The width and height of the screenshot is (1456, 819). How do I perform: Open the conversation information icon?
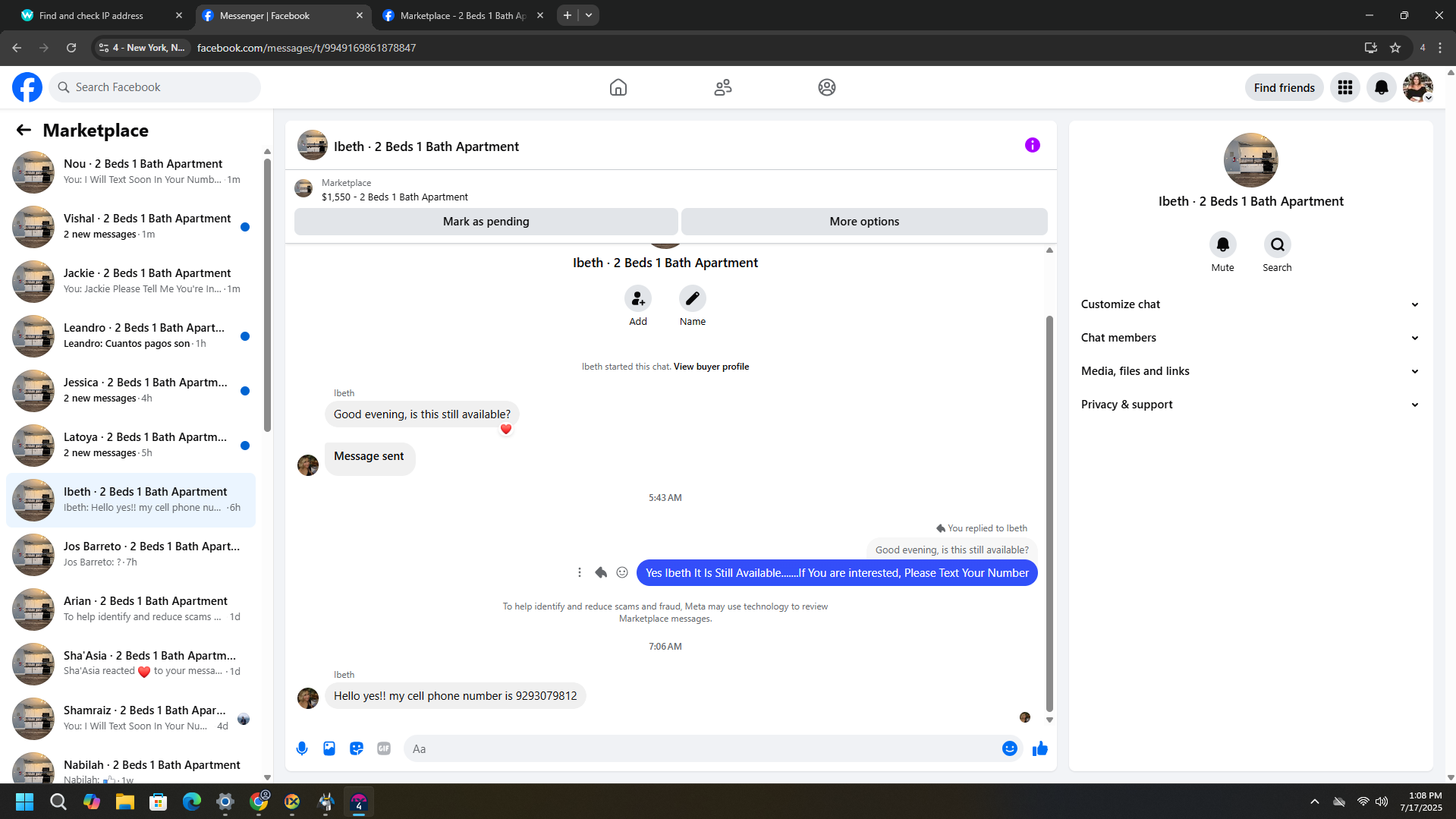click(x=1033, y=145)
